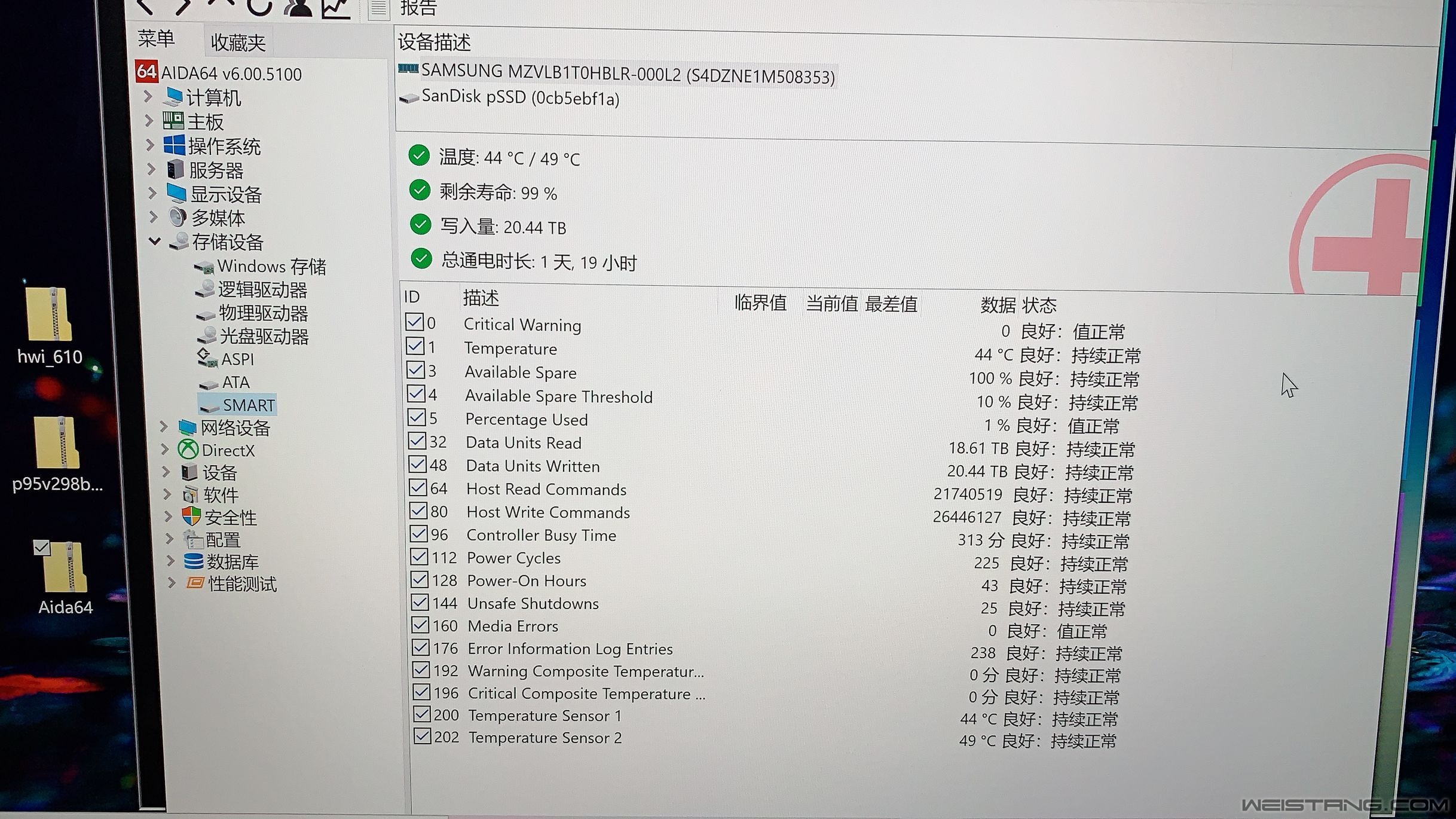Screen dimensions: 1456x819
Task: Expand the DirectX tree node
Action: pyautogui.click(x=164, y=449)
